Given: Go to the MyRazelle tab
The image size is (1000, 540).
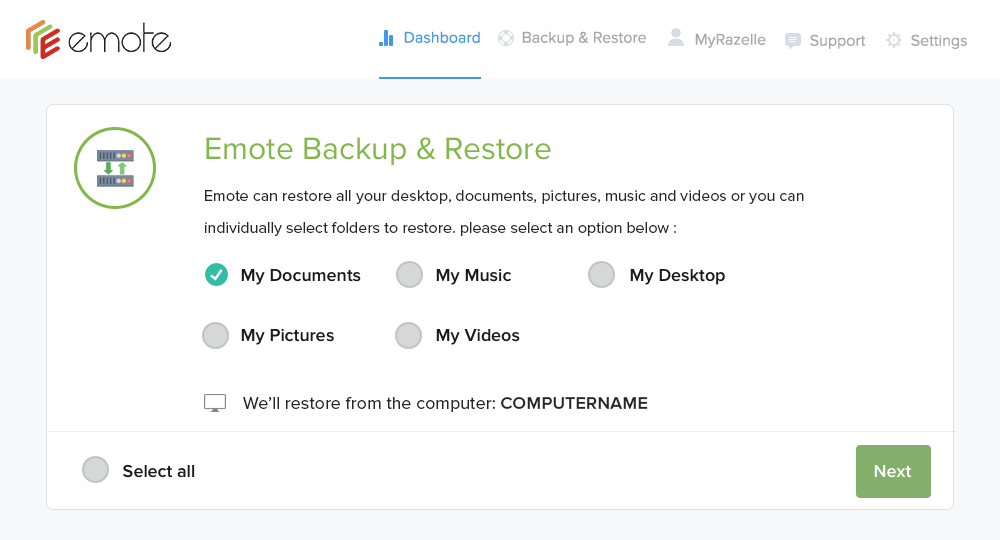Looking at the screenshot, I should pos(716,40).
